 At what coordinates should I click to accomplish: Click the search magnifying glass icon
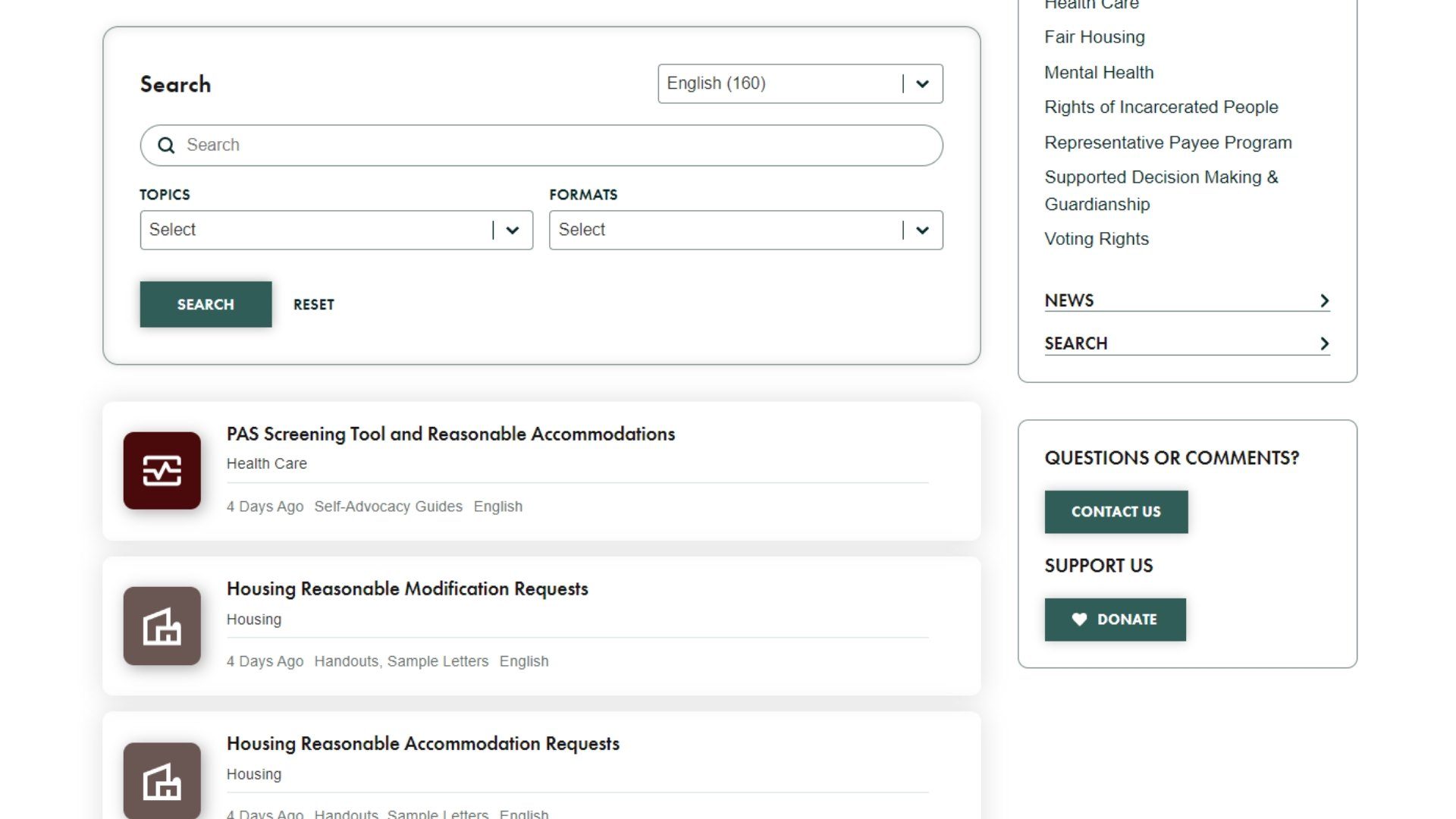pyautogui.click(x=165, y=145)
